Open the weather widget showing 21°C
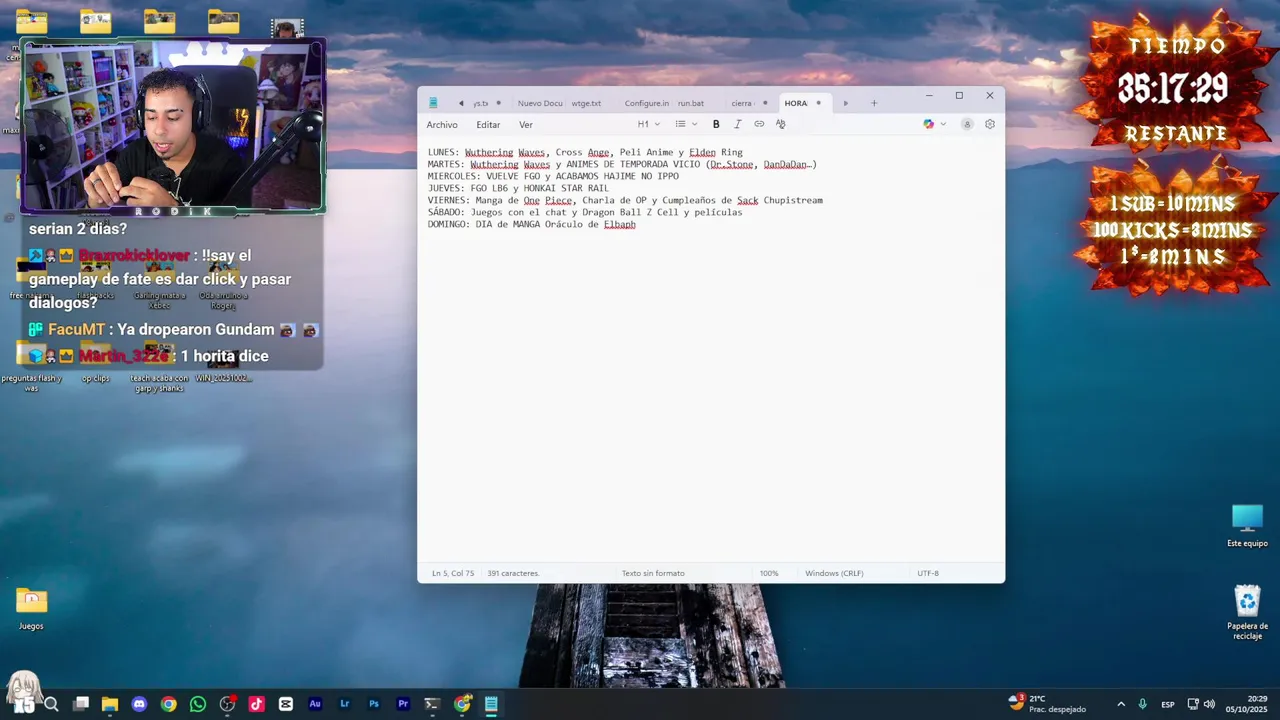Viewport: 1280px width, 720px height. (x=1046, y=704)
